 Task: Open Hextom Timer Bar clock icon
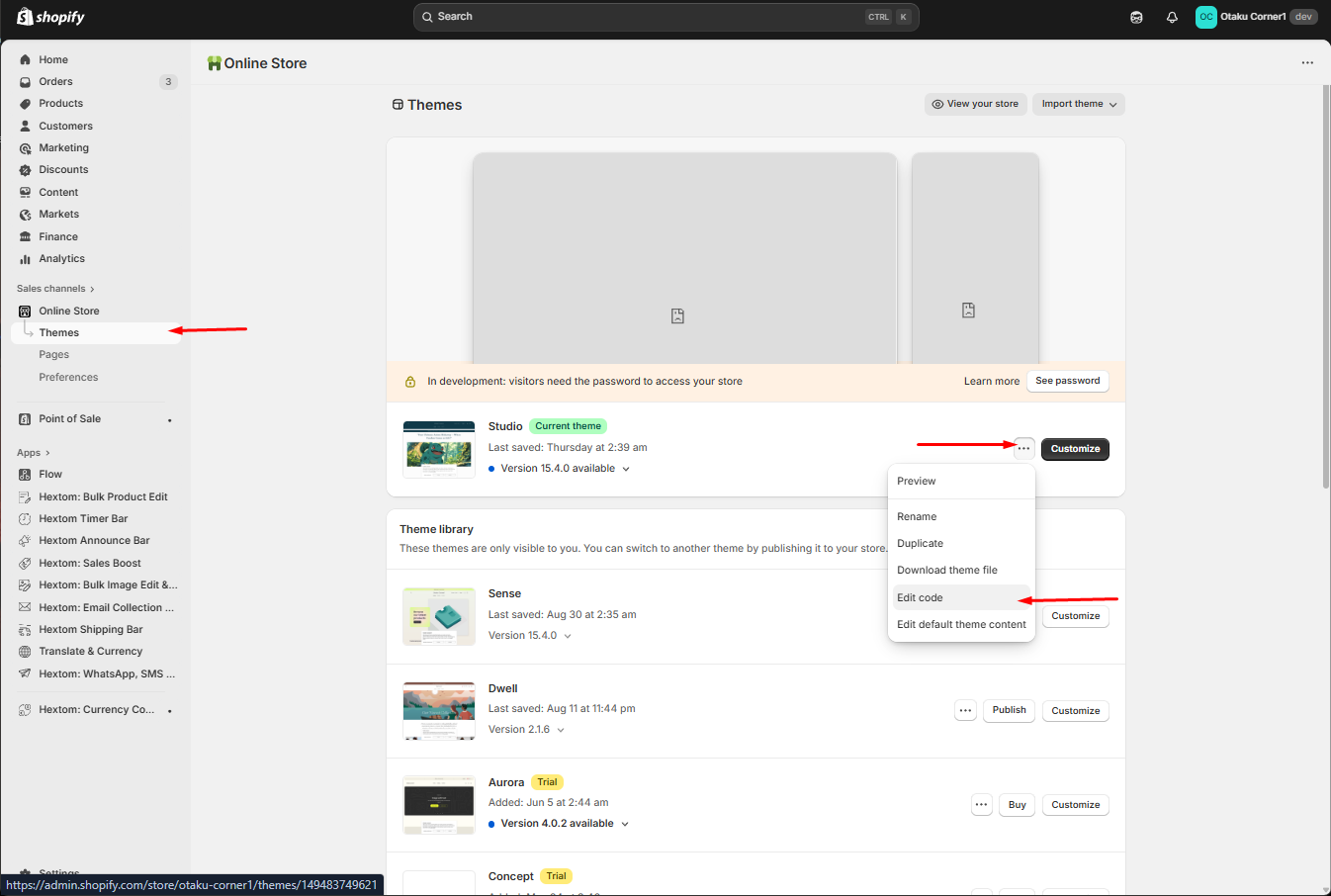click(x=25, y=519)
